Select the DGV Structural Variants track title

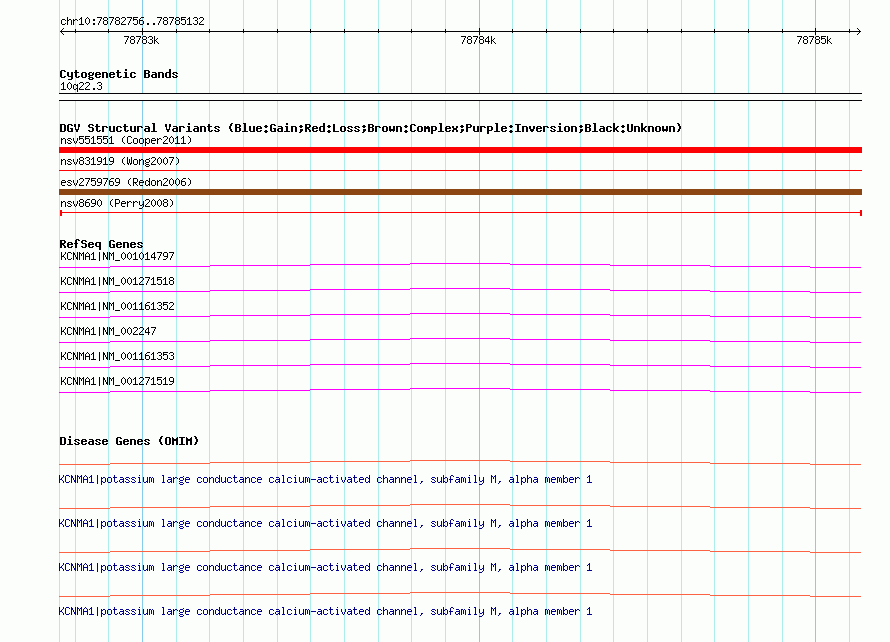[x=371, y=128]
